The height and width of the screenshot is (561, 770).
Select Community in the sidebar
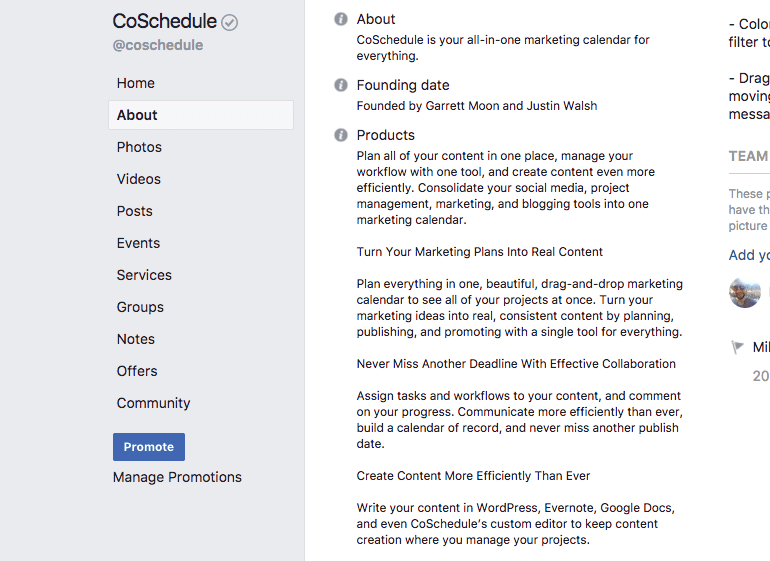point(153,403)
